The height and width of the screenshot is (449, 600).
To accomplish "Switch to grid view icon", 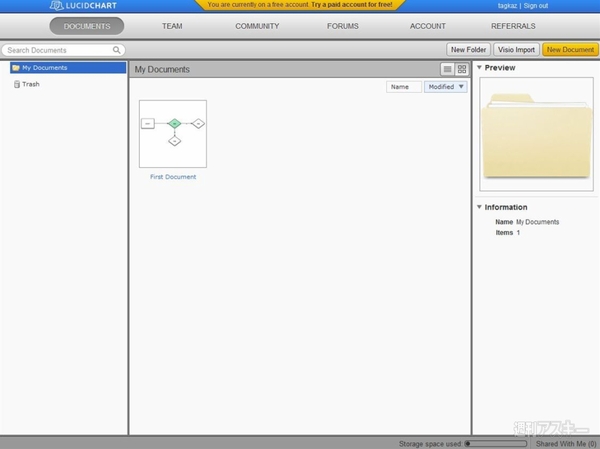I will point(462,69).
